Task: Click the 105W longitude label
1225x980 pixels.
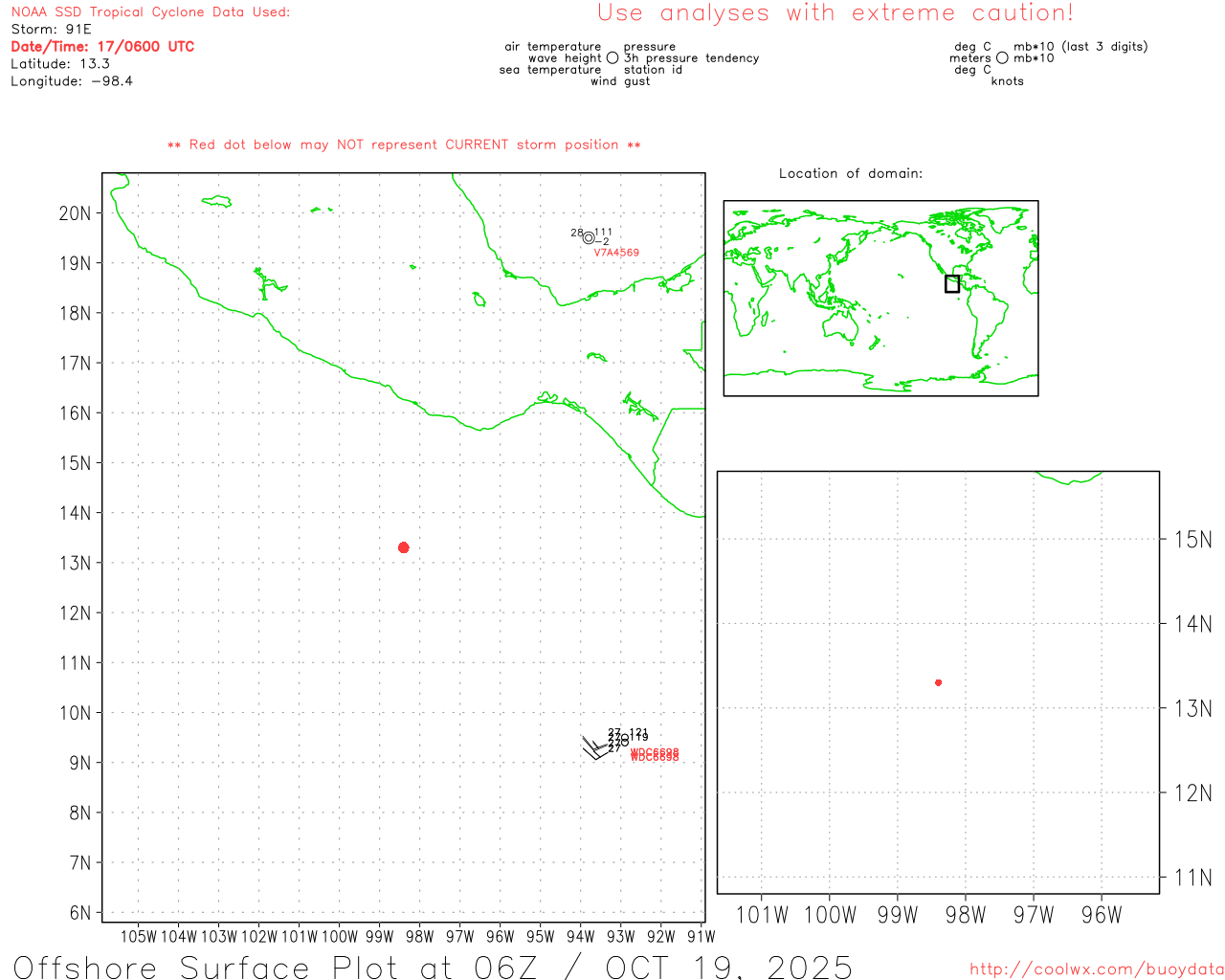Action: pyautogui.click(x=139, y=936)
